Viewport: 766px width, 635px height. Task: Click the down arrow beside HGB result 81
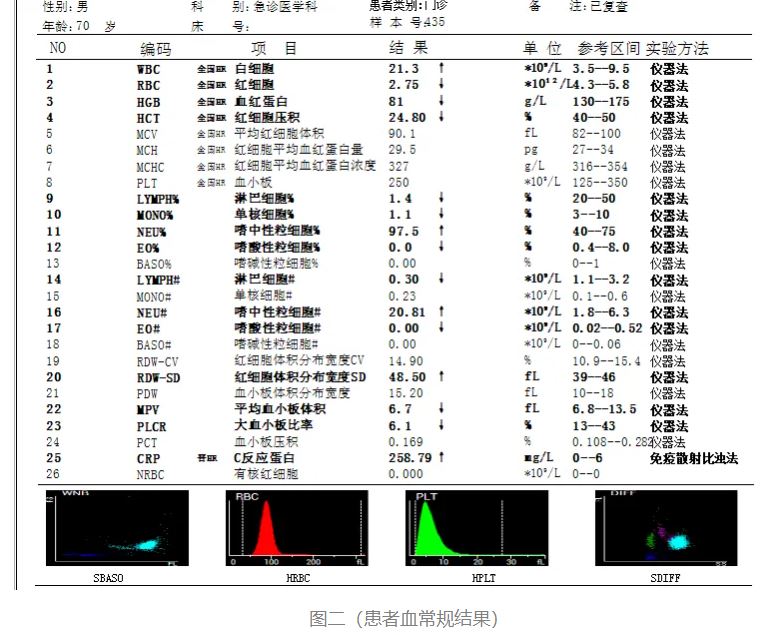[x=441, y=101]
